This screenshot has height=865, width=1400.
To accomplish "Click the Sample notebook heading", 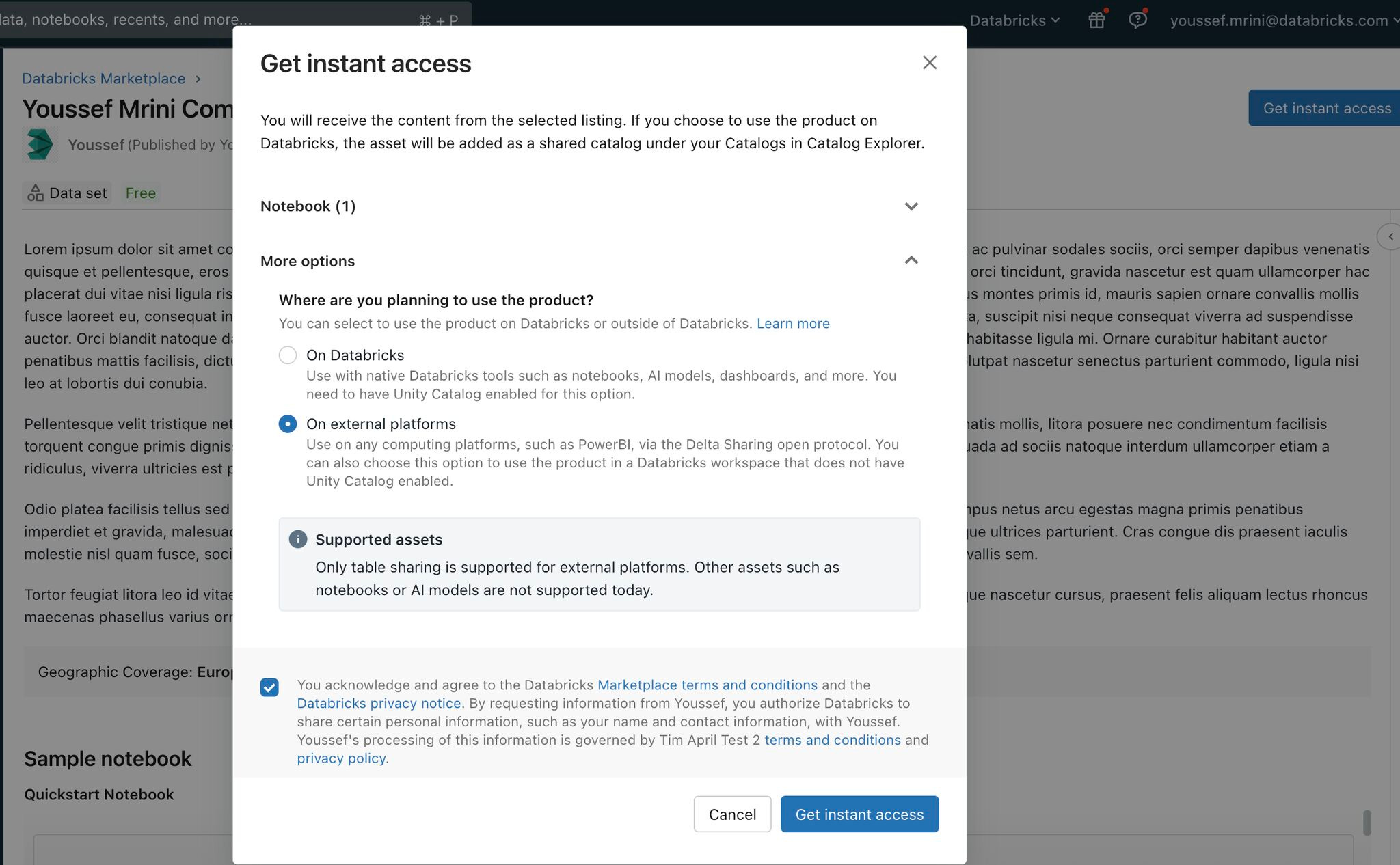I will pyautogui.click(x=108, y=758).
